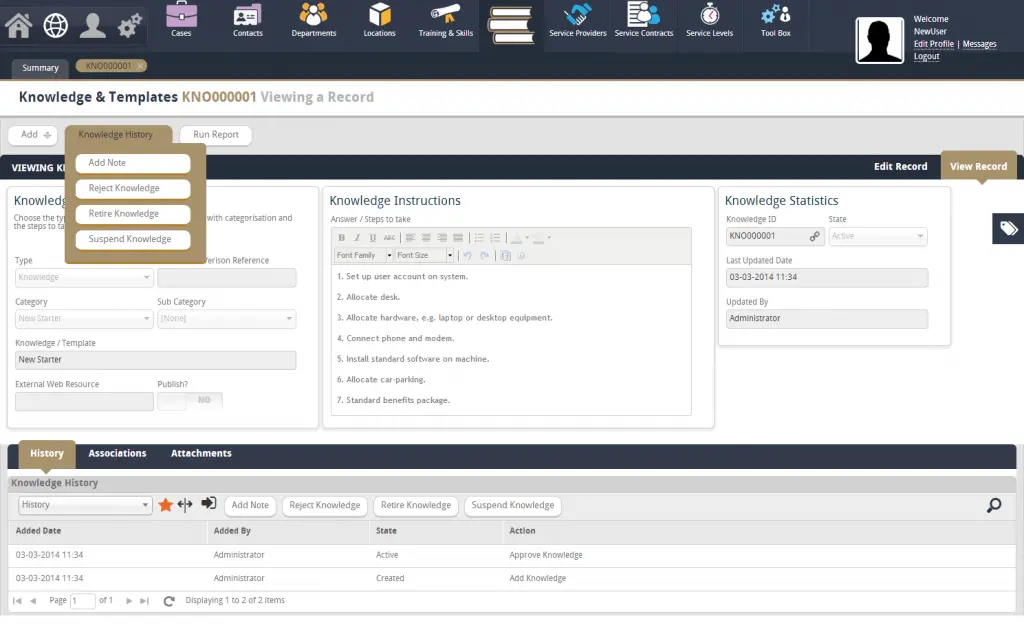This screenshot has height=643, width=1024.
Task: Go to the Home icon
Action: click(x=18, y=25)
